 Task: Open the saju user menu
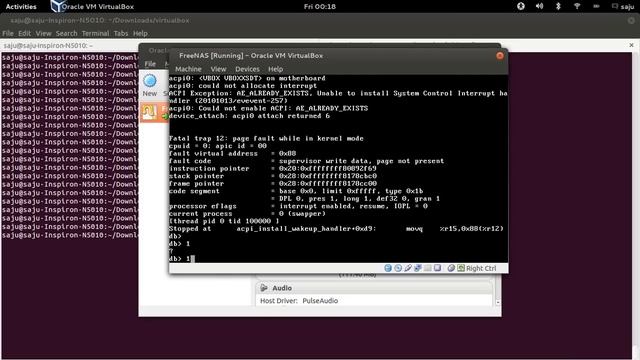pyautogui.click(x=623, y=7)
